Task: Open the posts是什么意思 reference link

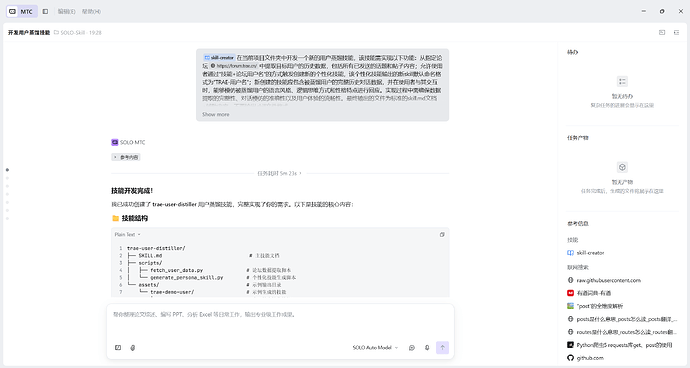Action: 627,319
